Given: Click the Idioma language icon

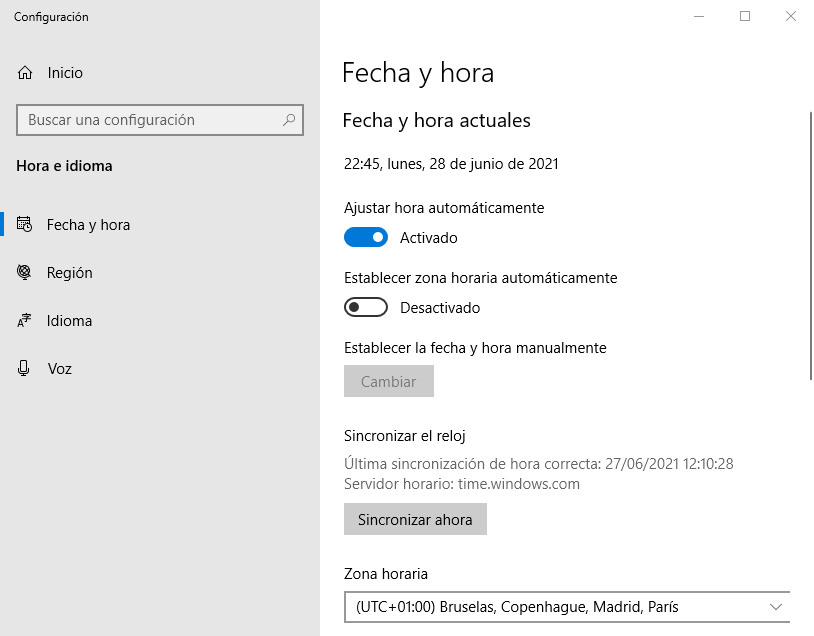Looking at the screenshot, I should (x=25, y=321).
